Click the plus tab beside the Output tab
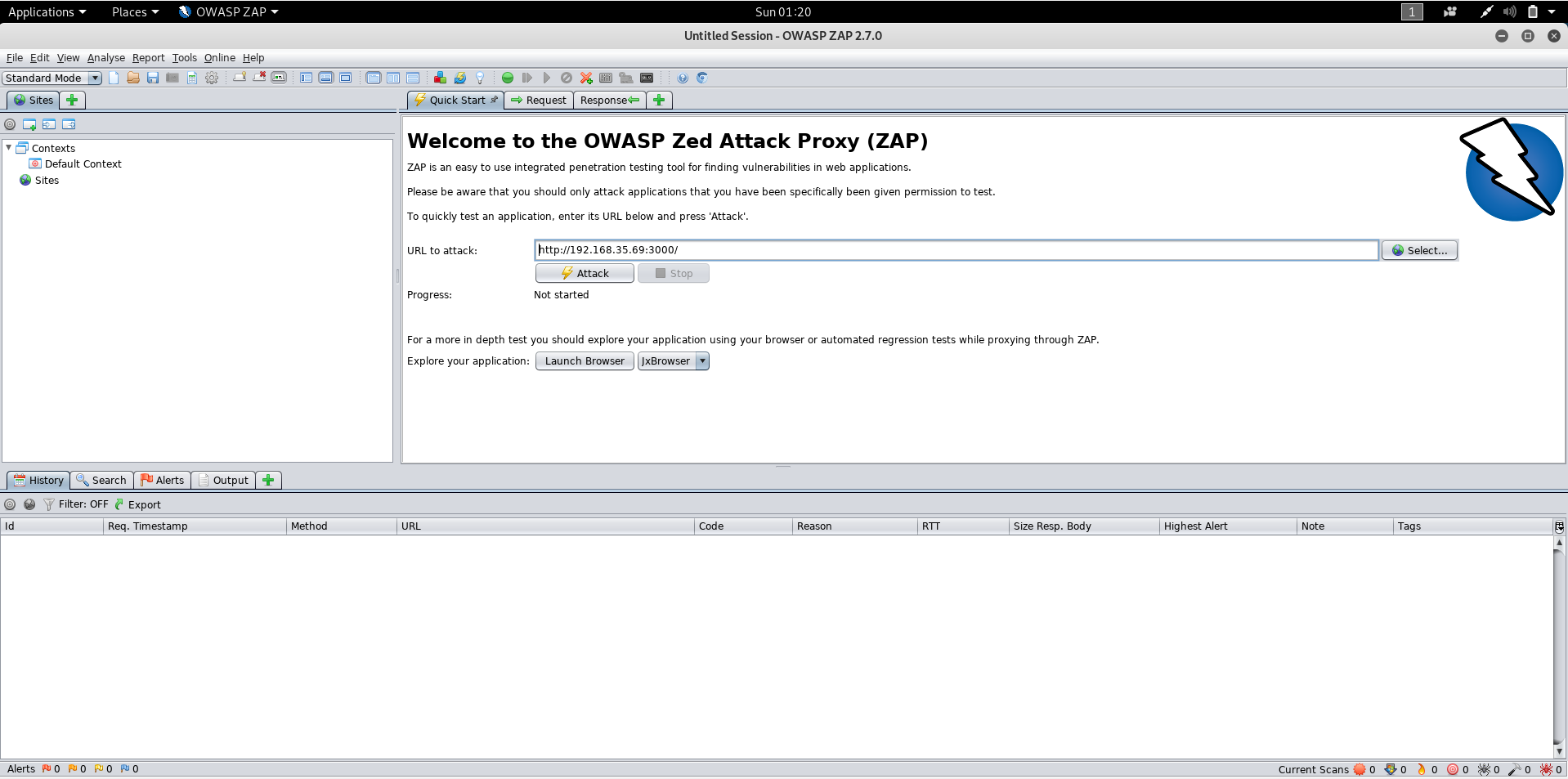The height and width of the screenshot is (779, 1568). [x=268, y=480]
